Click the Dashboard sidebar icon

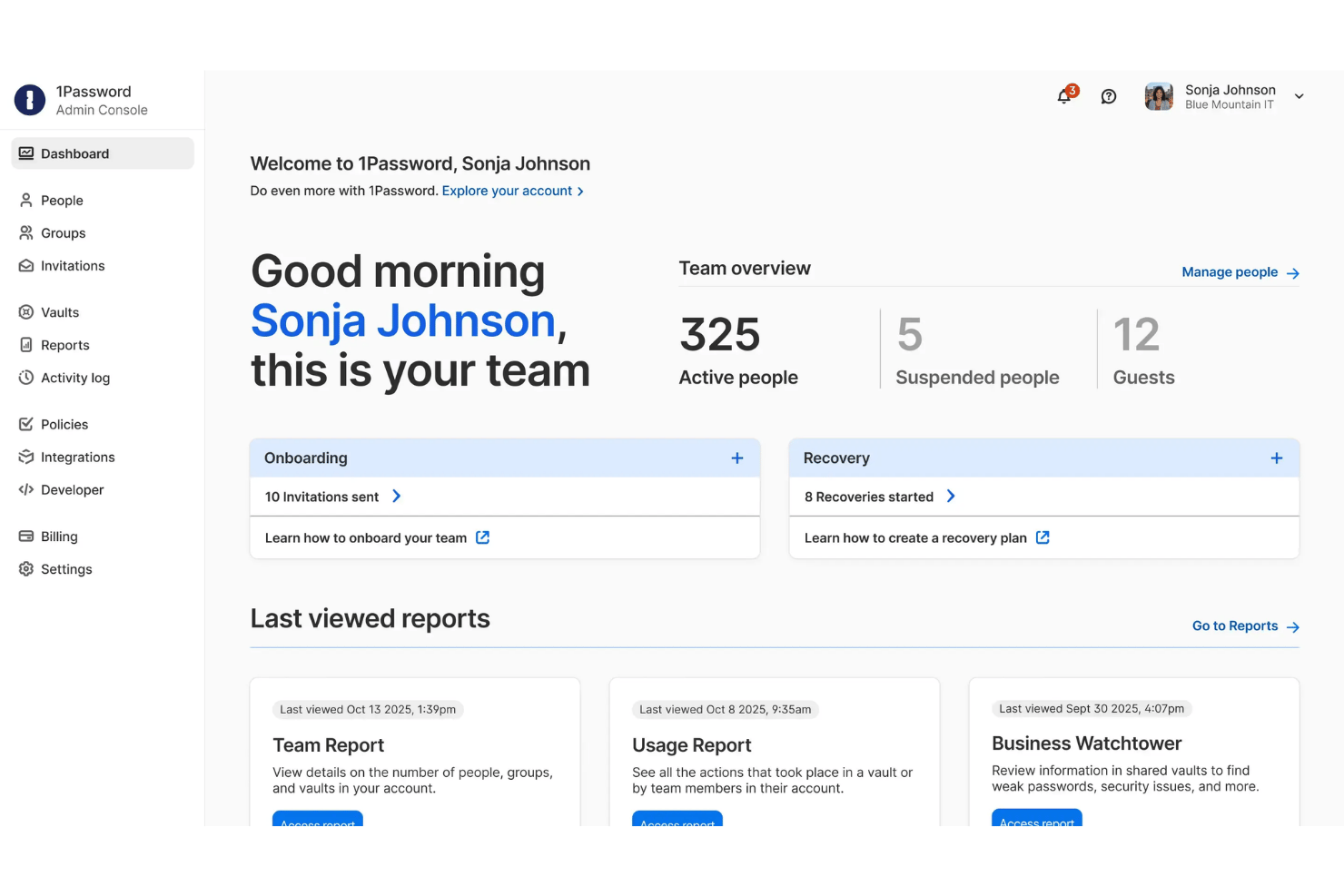26,153
